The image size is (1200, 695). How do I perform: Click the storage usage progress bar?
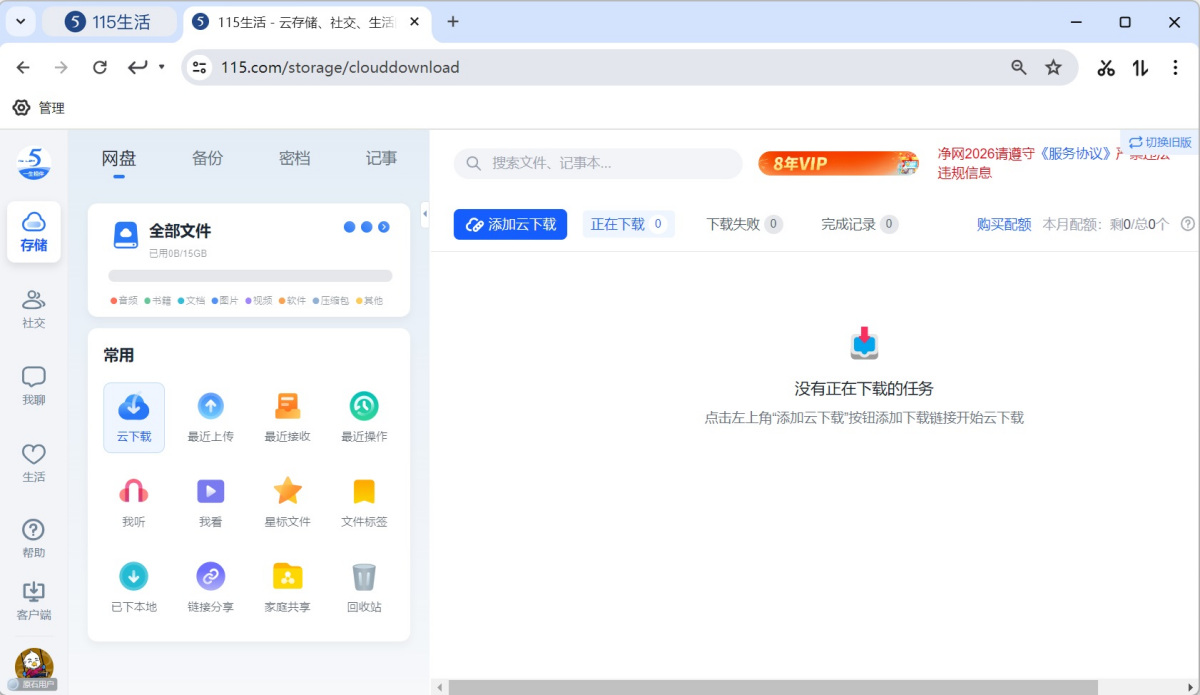[250, 276]
